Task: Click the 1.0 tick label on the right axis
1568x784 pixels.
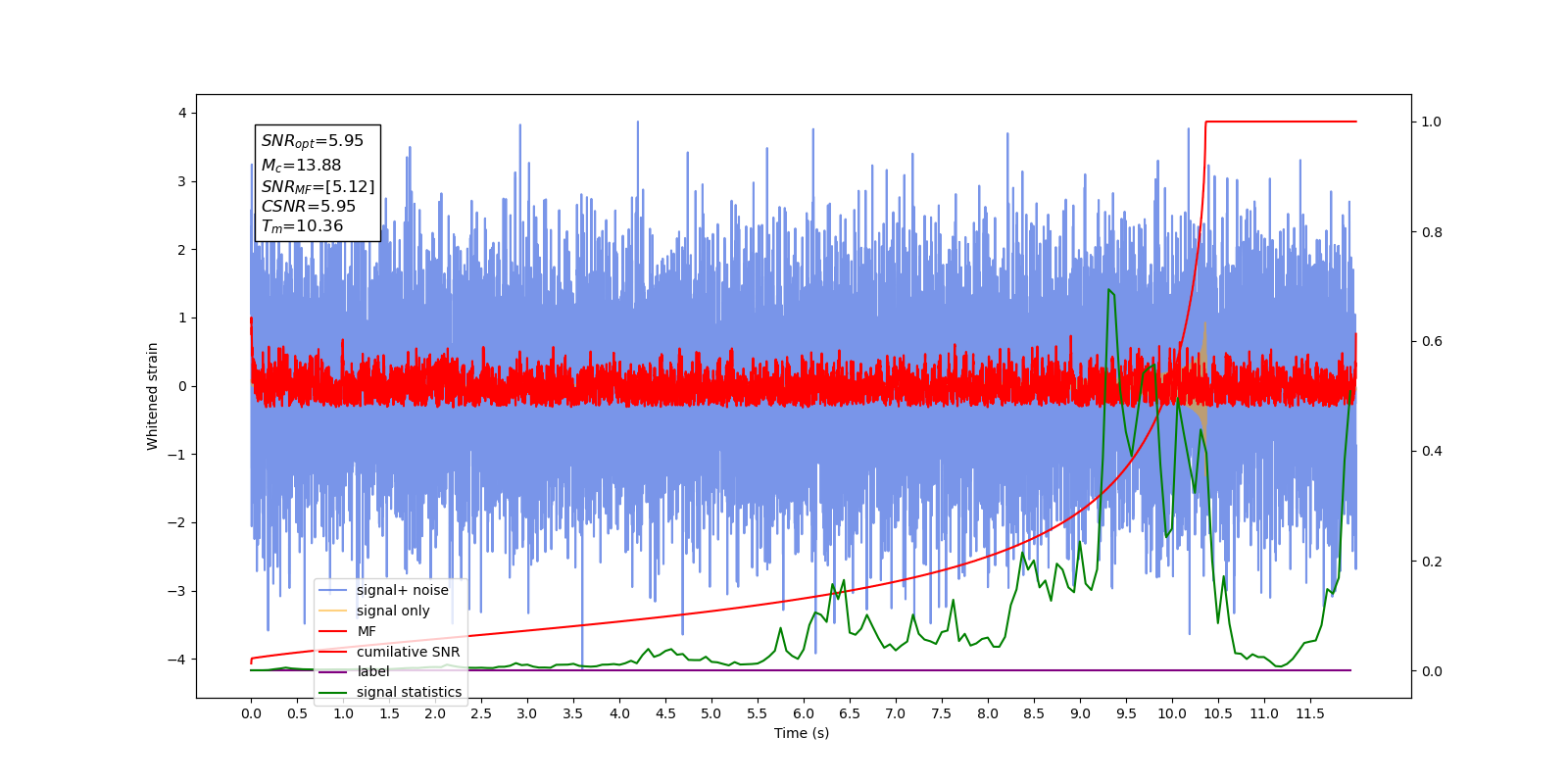Action: (1432, 122)
